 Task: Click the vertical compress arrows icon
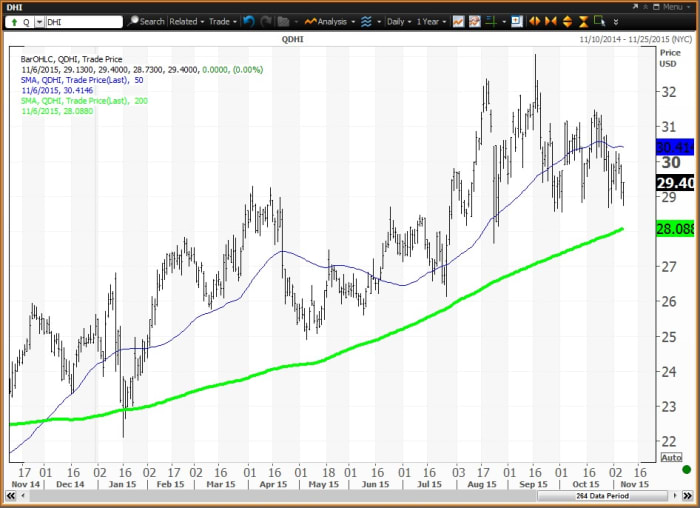coord(583,21)
